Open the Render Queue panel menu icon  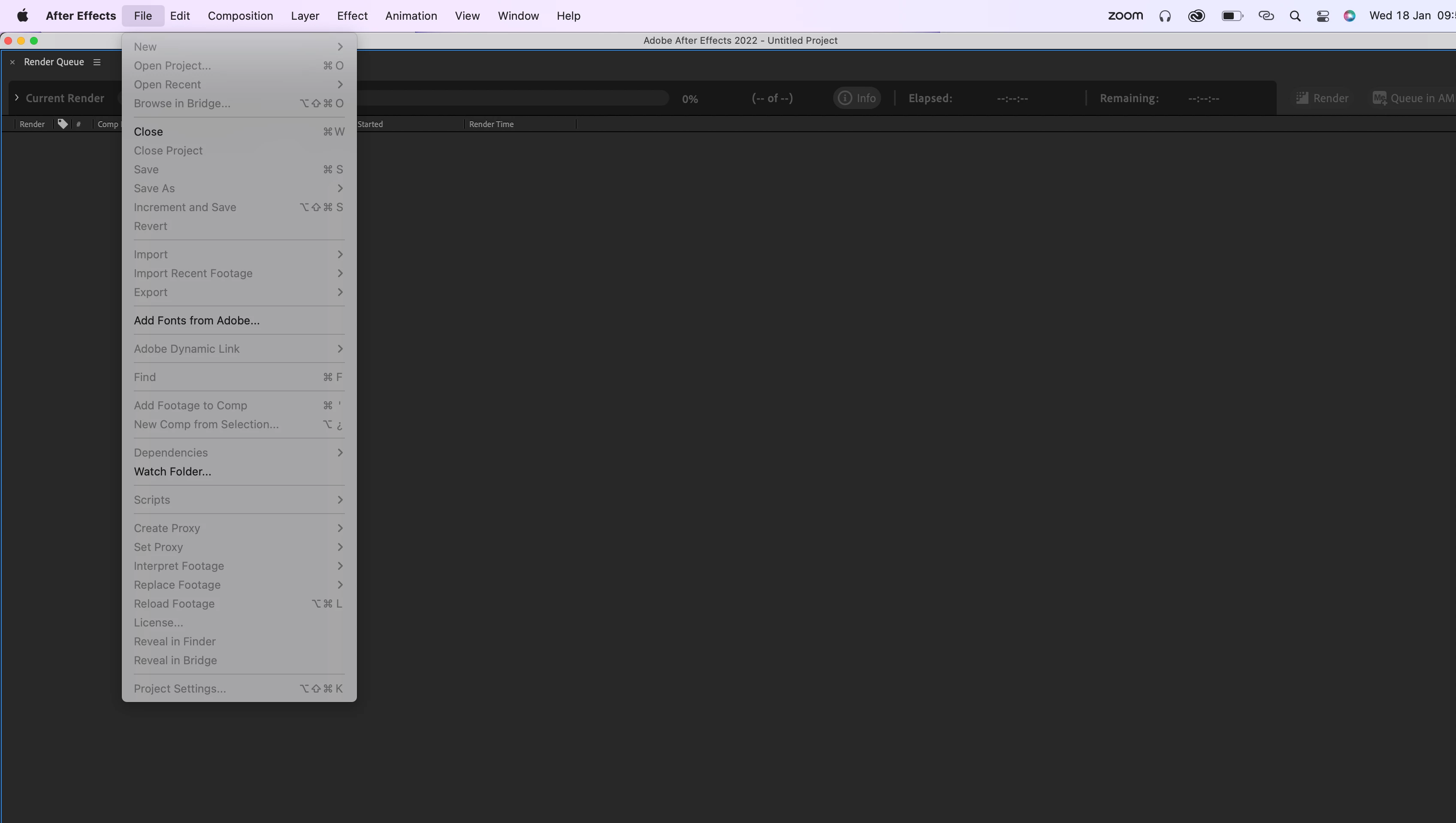coord(97,62)
